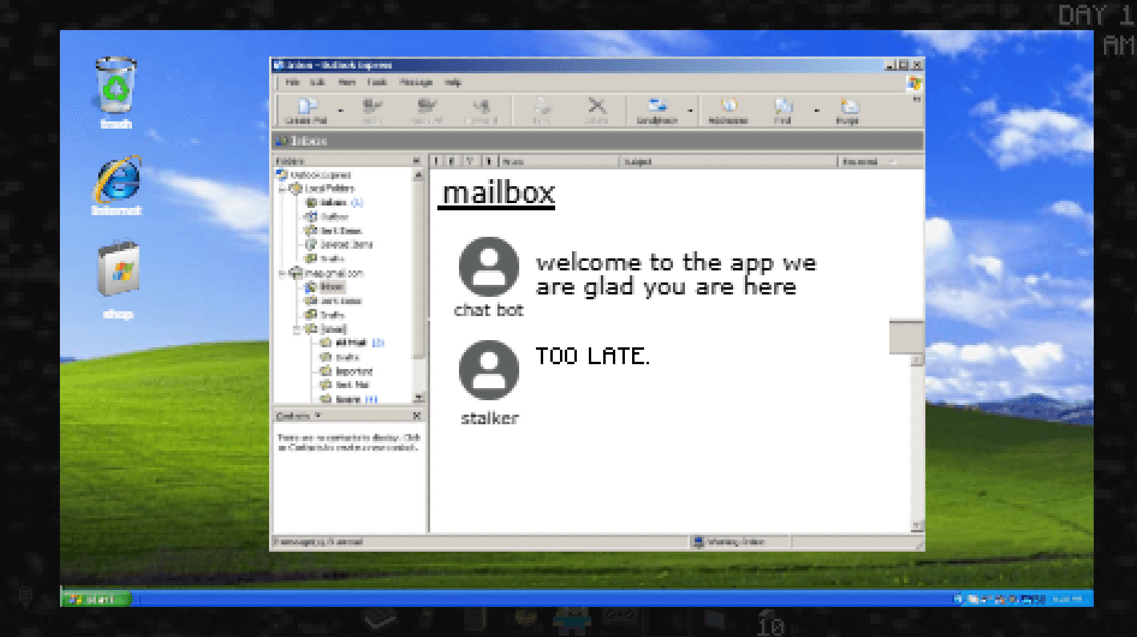The height and width of the screenshot is (637, 1137).
Task: Open the Create Mail dropdown arrow
Action: 341,111
